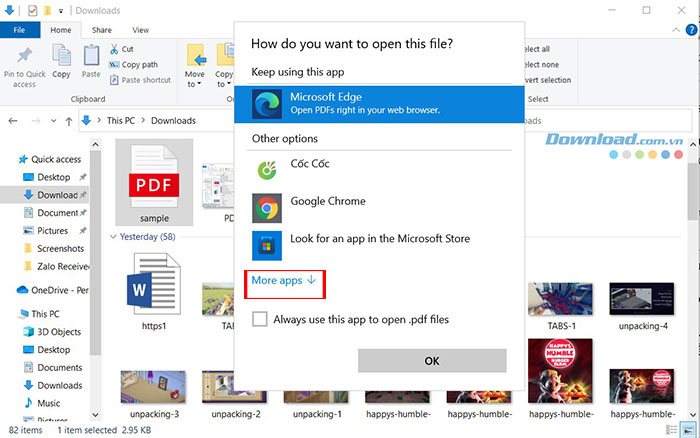Image resolution: width=700 pixels, height=438 pixels.
Task: Select Cốc Cốc browser option
Action: coord(379,171)
